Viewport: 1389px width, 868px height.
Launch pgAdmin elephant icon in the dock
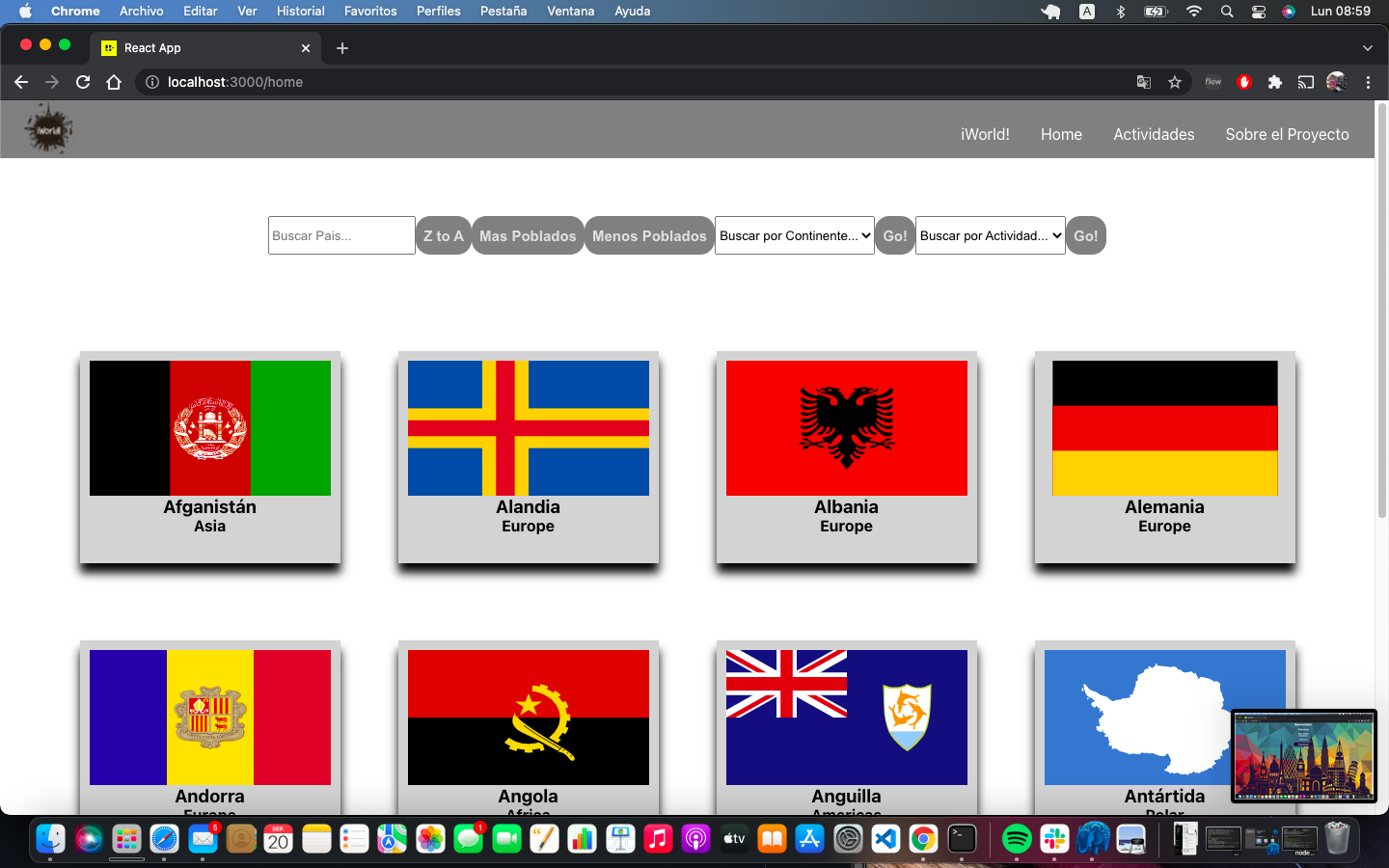coord(1093,839)
